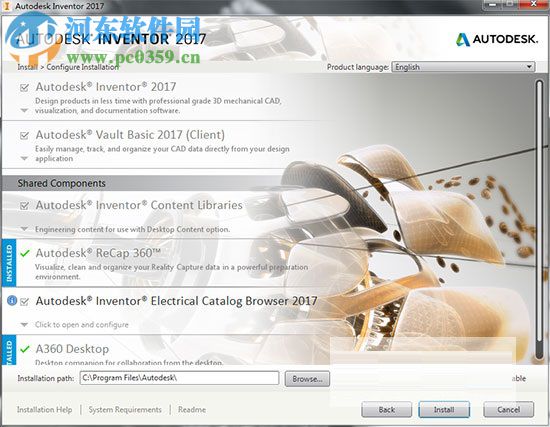
Task: Click the INSTALLED badge beside ReCap 360
Action: click(9, 262)
